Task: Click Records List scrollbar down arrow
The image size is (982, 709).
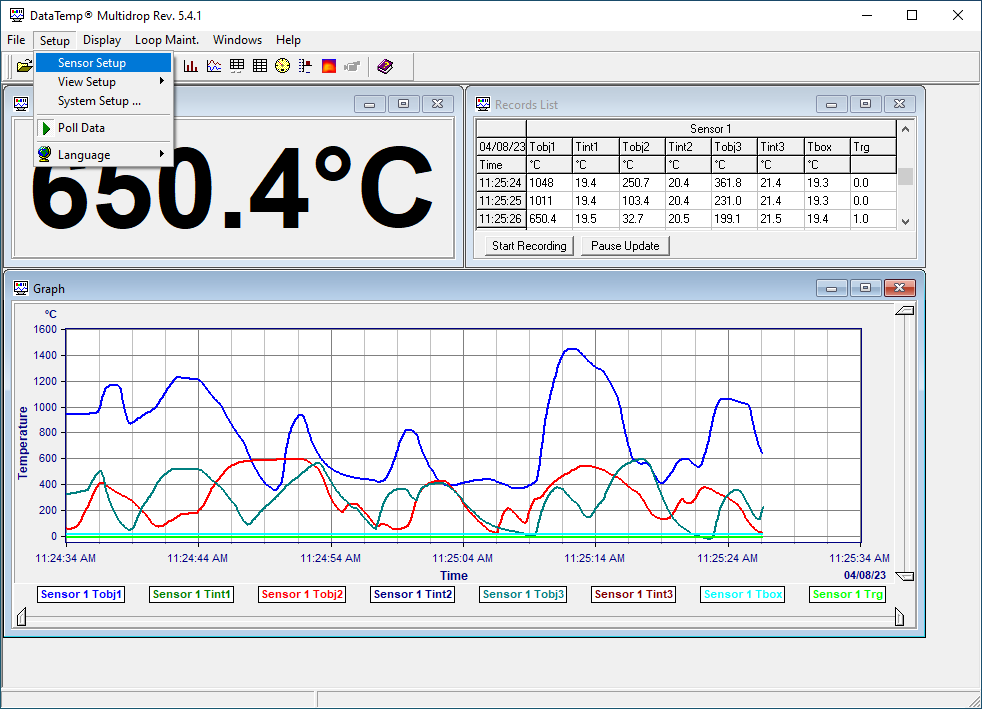Action: (x=905, y=221)
